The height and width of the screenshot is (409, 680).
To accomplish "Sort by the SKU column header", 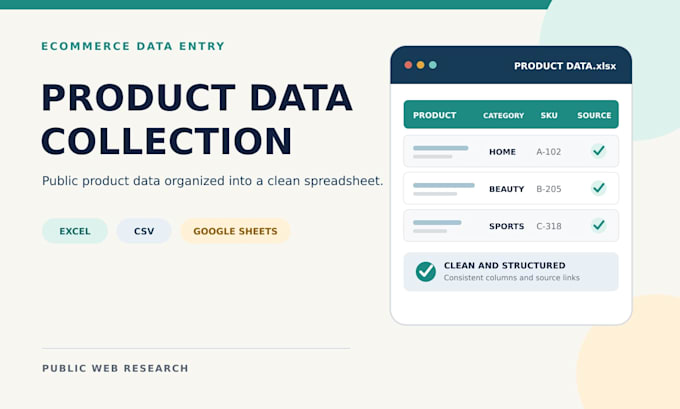I will point(549,115).
